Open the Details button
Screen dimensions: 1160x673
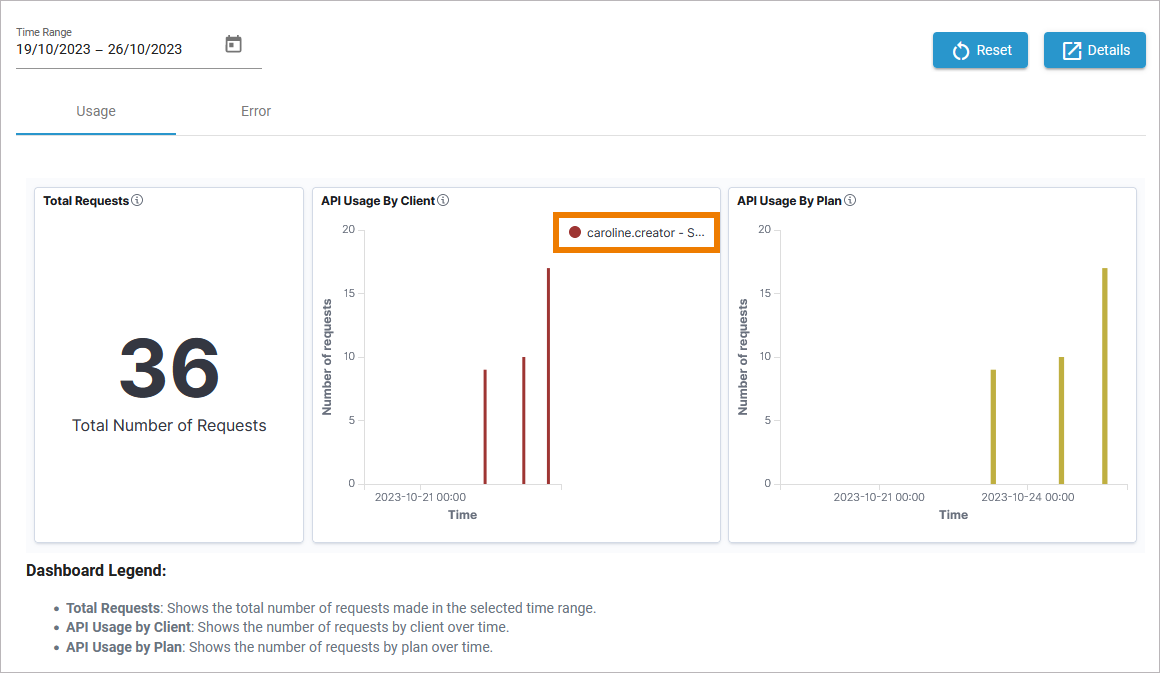click(x=1094, y=50)
